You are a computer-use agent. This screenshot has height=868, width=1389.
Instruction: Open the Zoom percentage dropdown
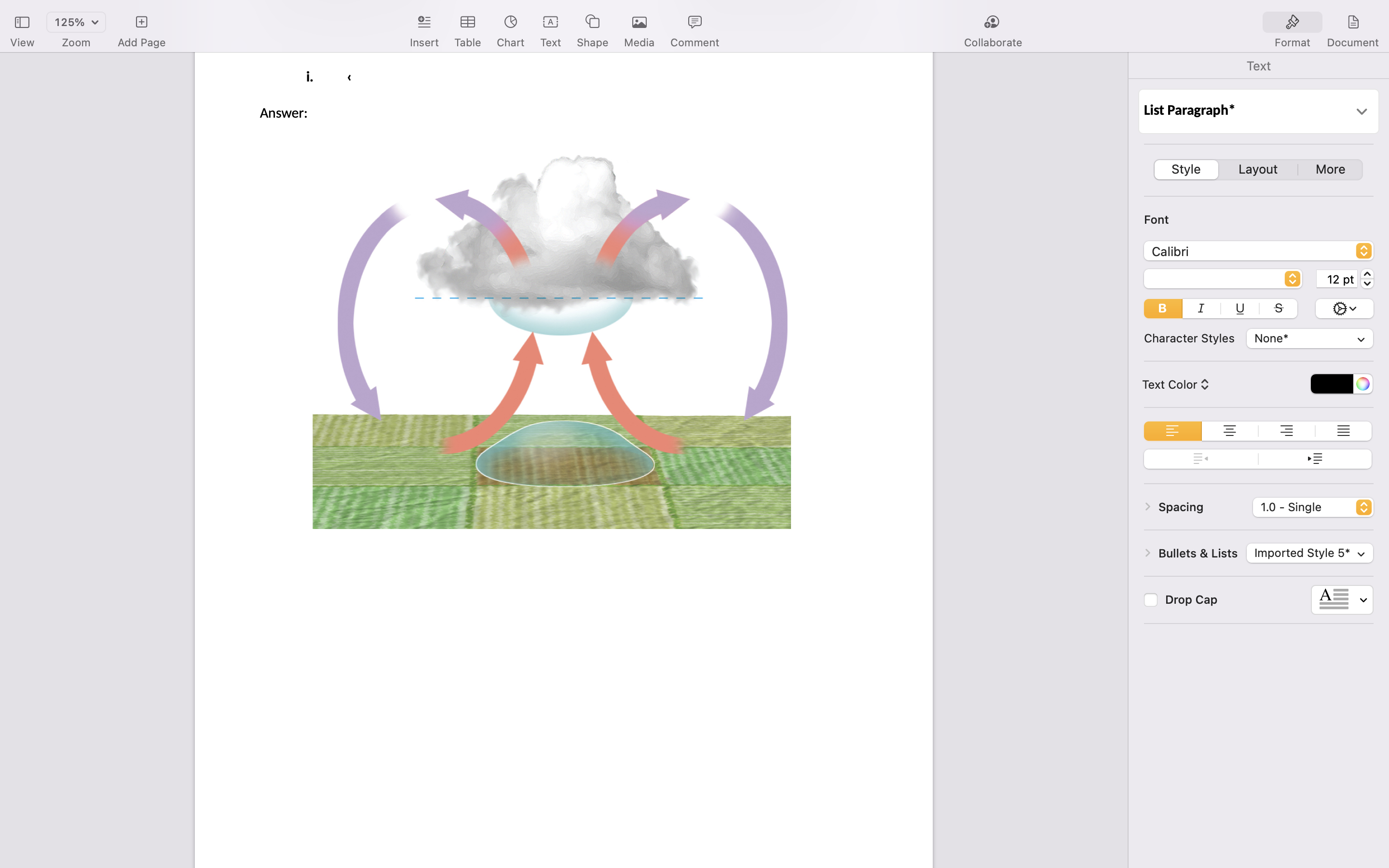tap(76, 22)
